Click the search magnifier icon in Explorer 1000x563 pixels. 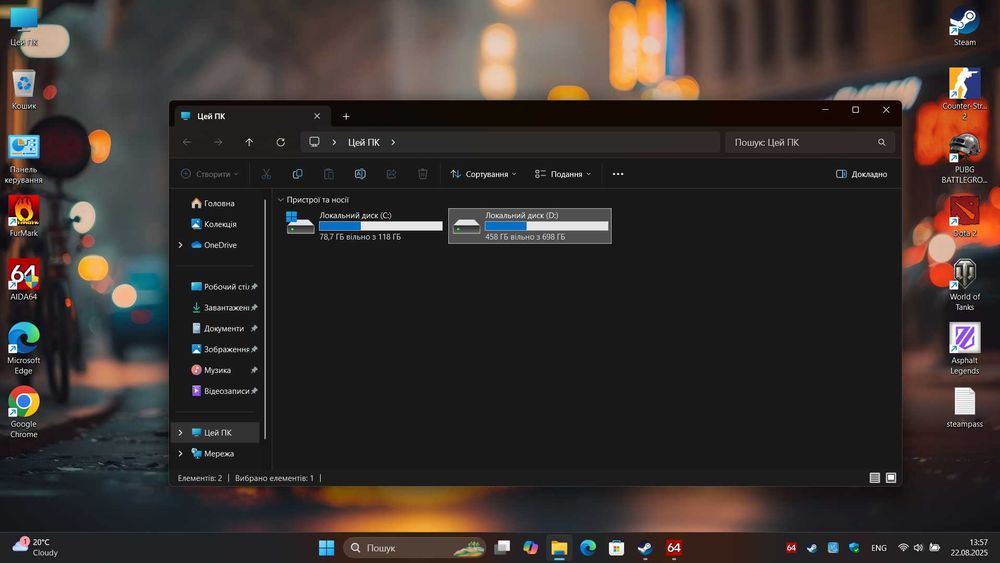881,142
